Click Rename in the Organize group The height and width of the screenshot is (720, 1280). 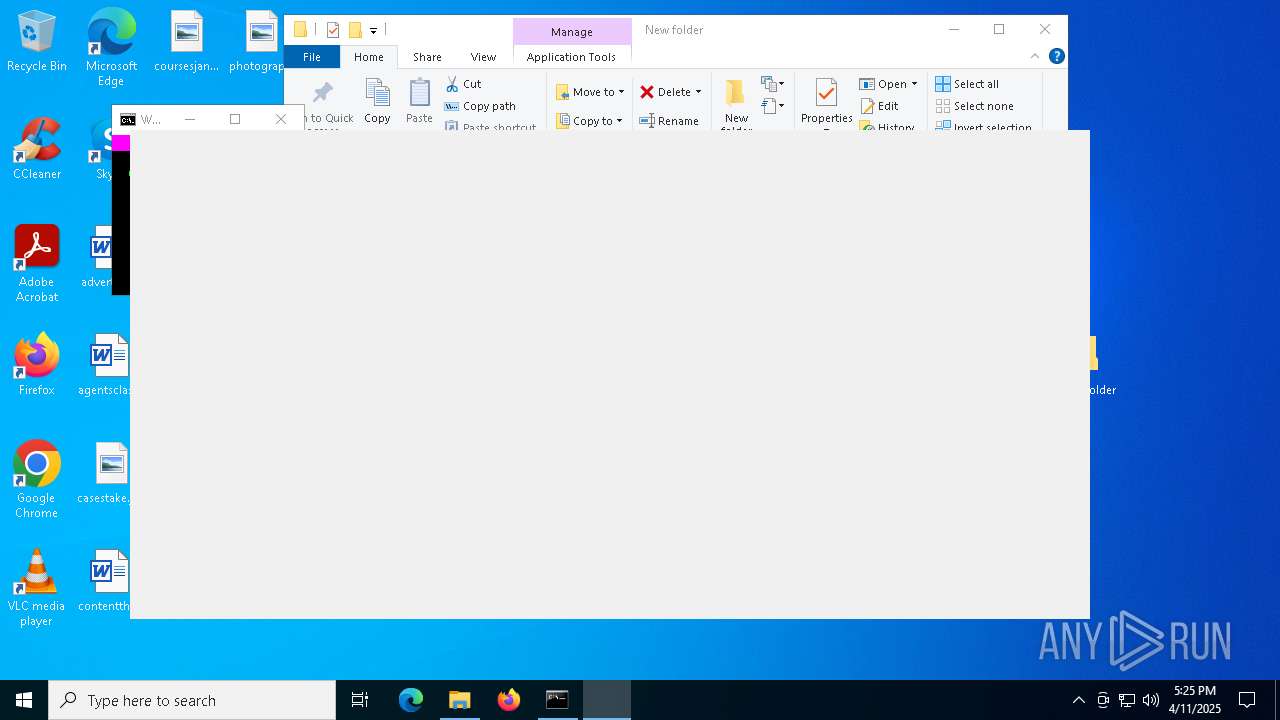[669, 121]
